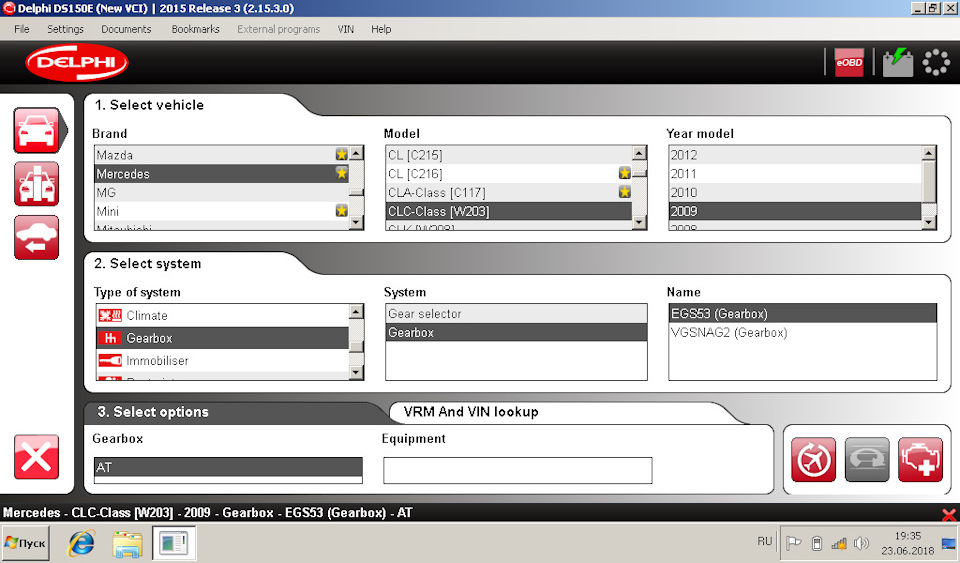
Task: Open the eOBD generic diagnostics icon
Action: pos(849,62)
